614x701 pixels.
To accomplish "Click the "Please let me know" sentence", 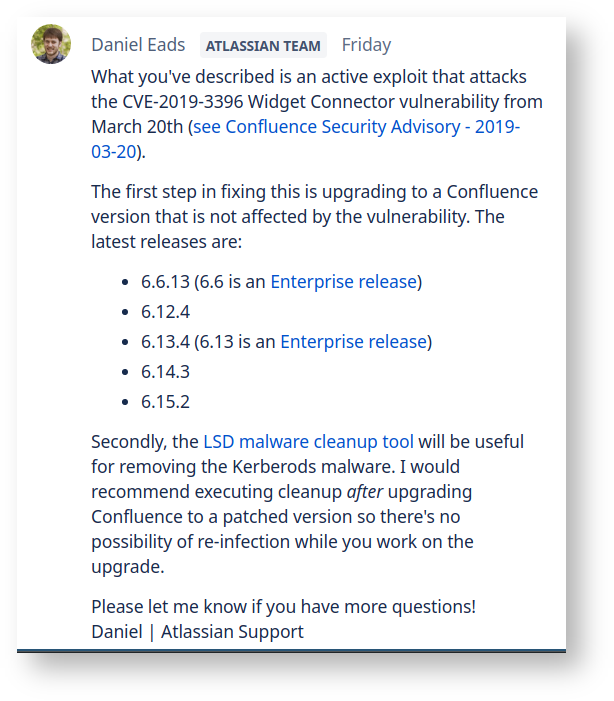I will coord(283,607).
